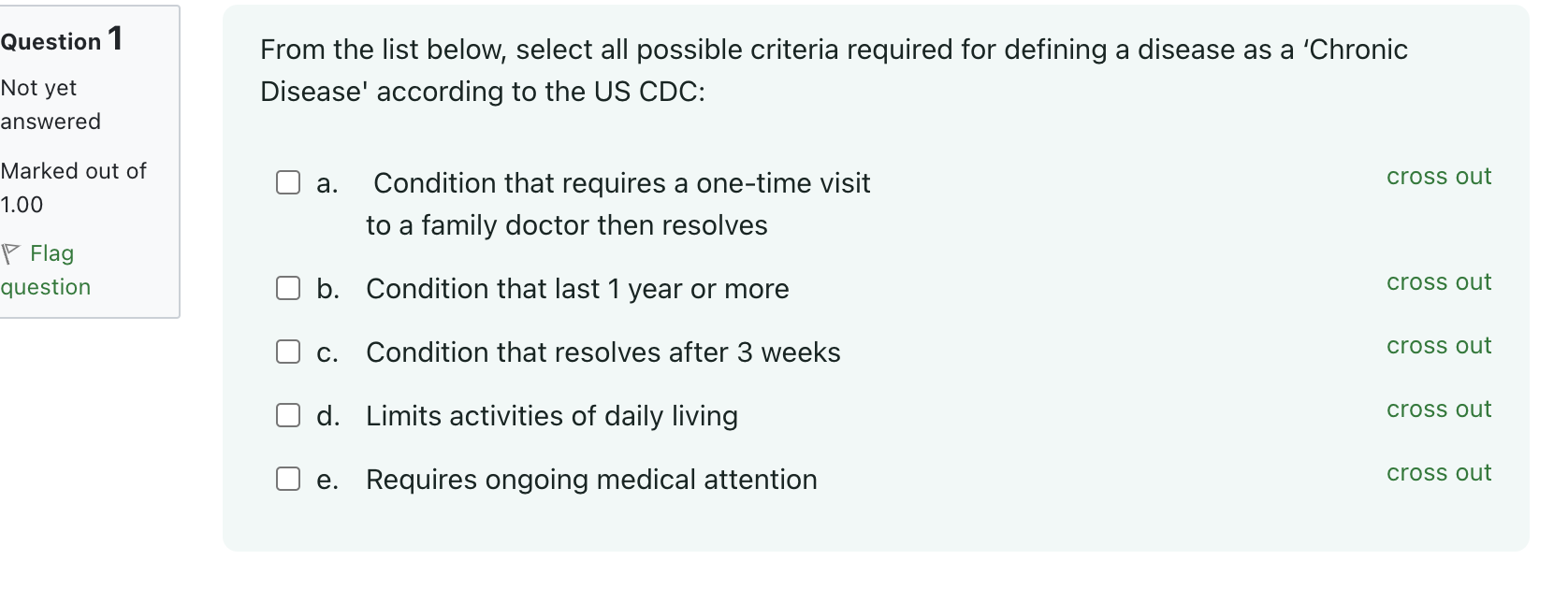Image resolution: width=1568 pixels, height=589 pixels.
Task: Click the 'Marked out of 1.00' text
Action: point(74,187)
